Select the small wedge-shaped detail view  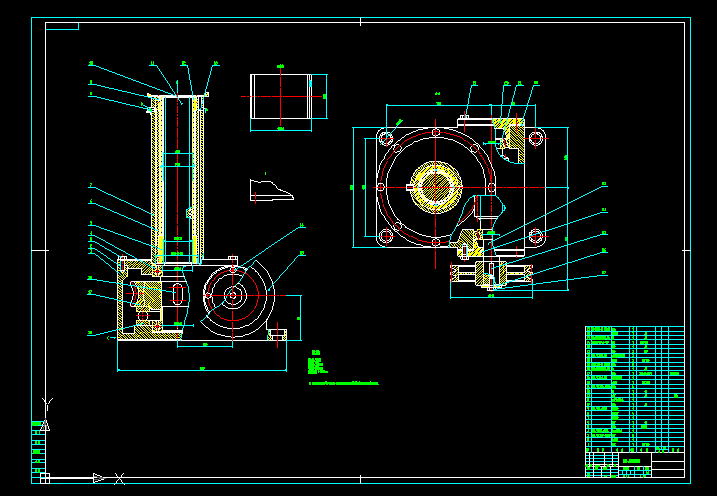[272, 190]
